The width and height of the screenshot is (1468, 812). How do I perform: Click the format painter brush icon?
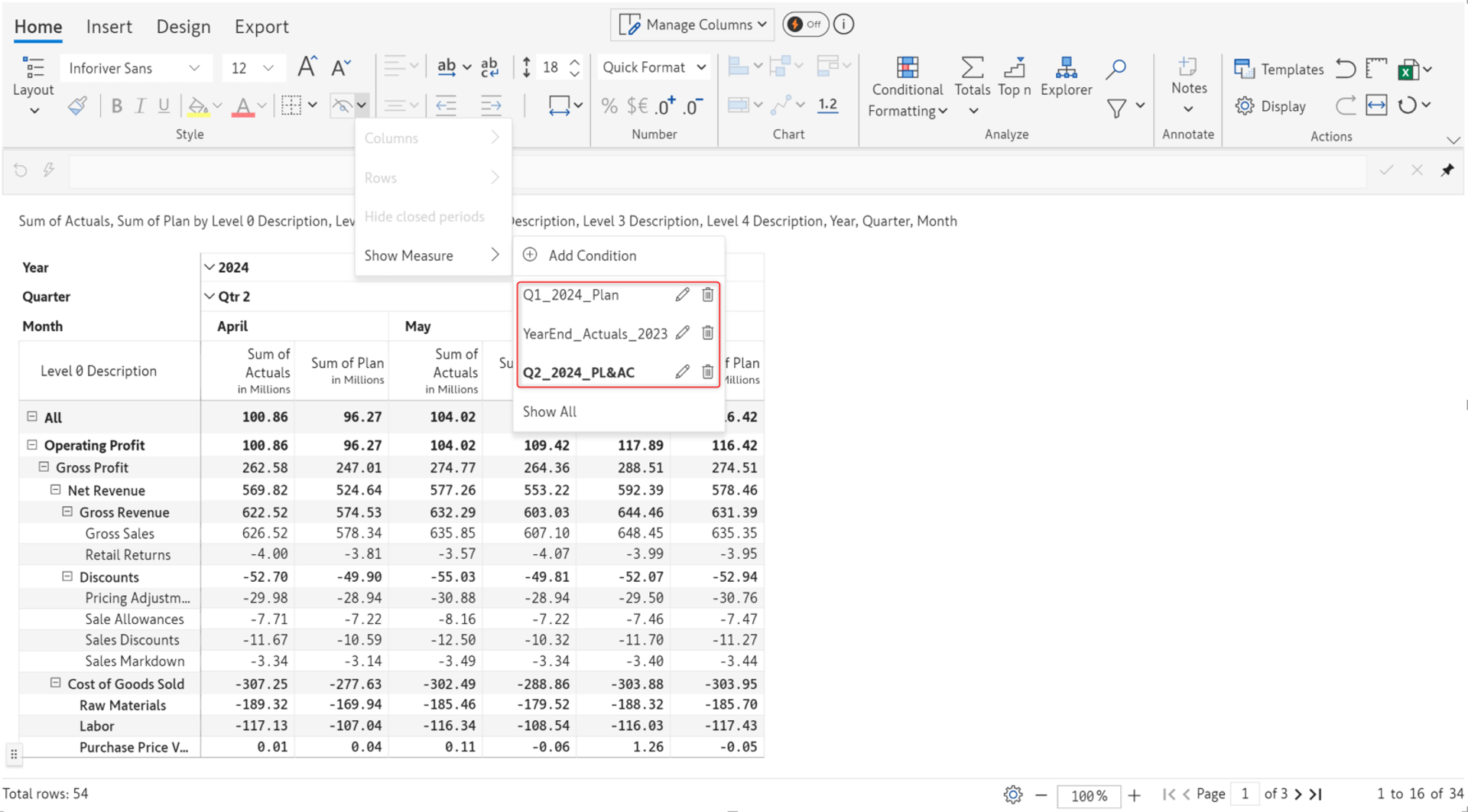coord(77,106)
